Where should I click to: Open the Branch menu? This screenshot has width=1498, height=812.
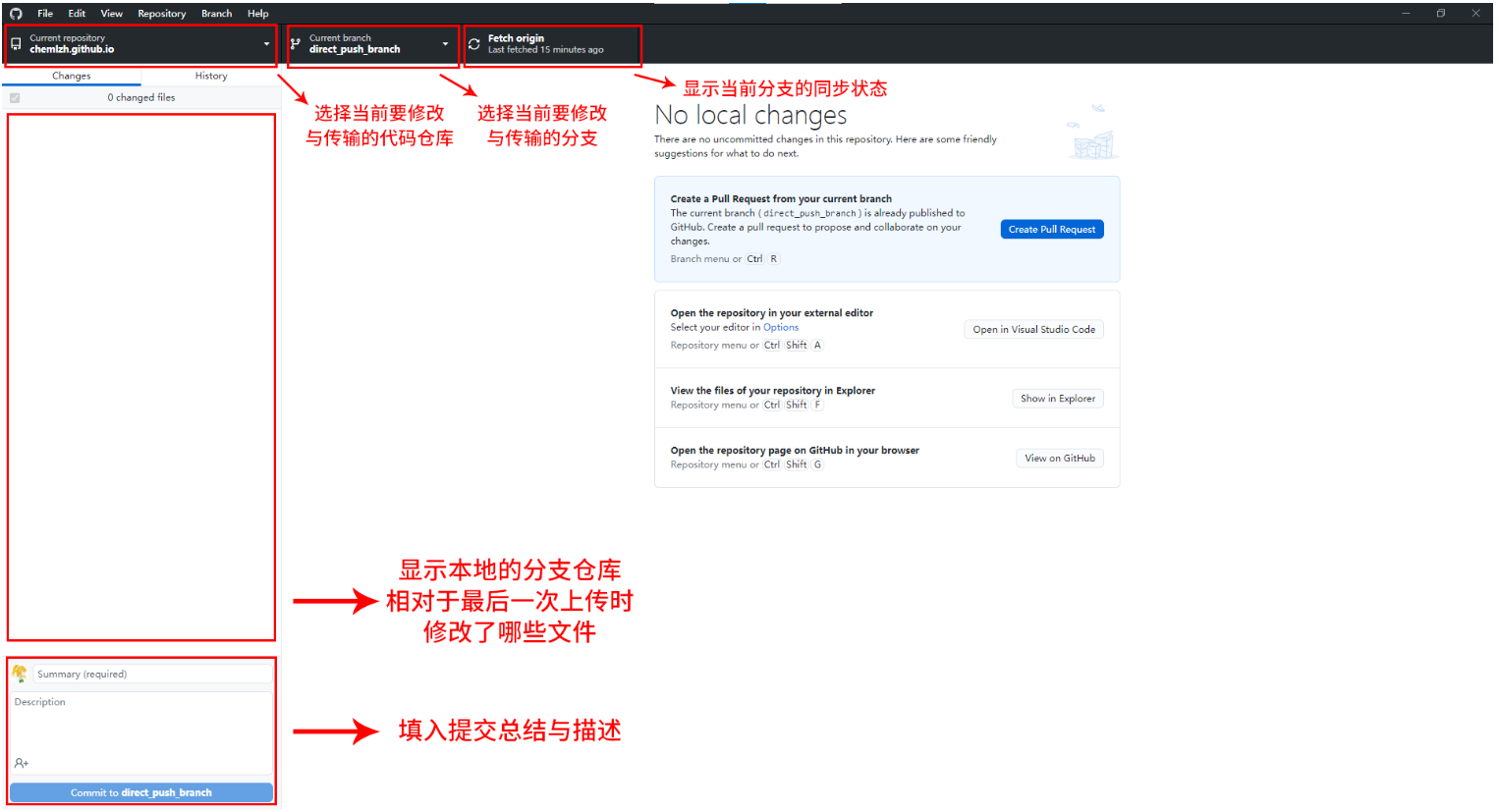click(217, 14)
